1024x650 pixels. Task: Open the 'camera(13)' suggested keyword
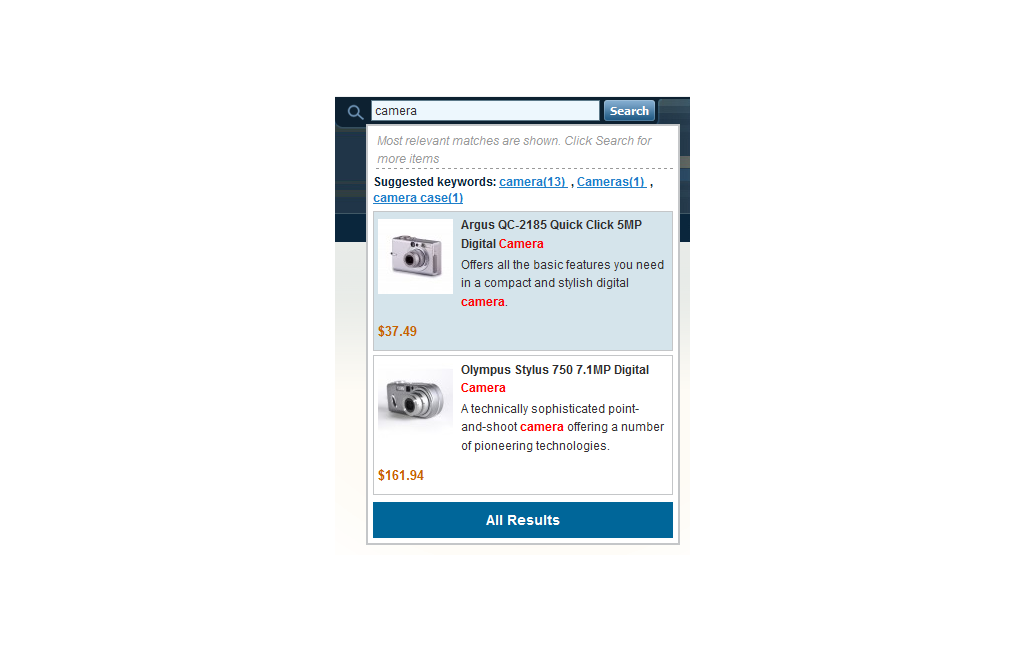[x=533, y=182]
